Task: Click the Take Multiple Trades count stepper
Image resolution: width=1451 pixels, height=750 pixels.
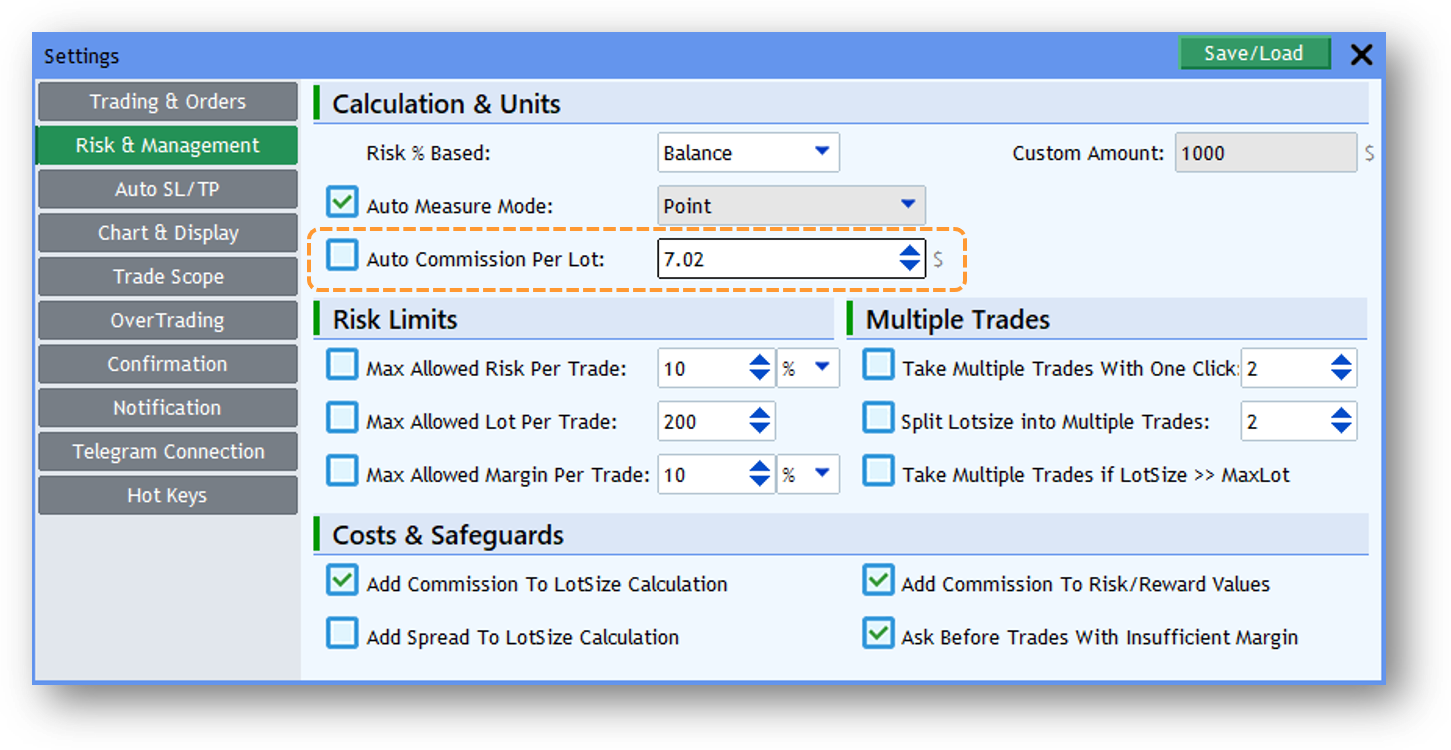Action: tap(1341, 368)
